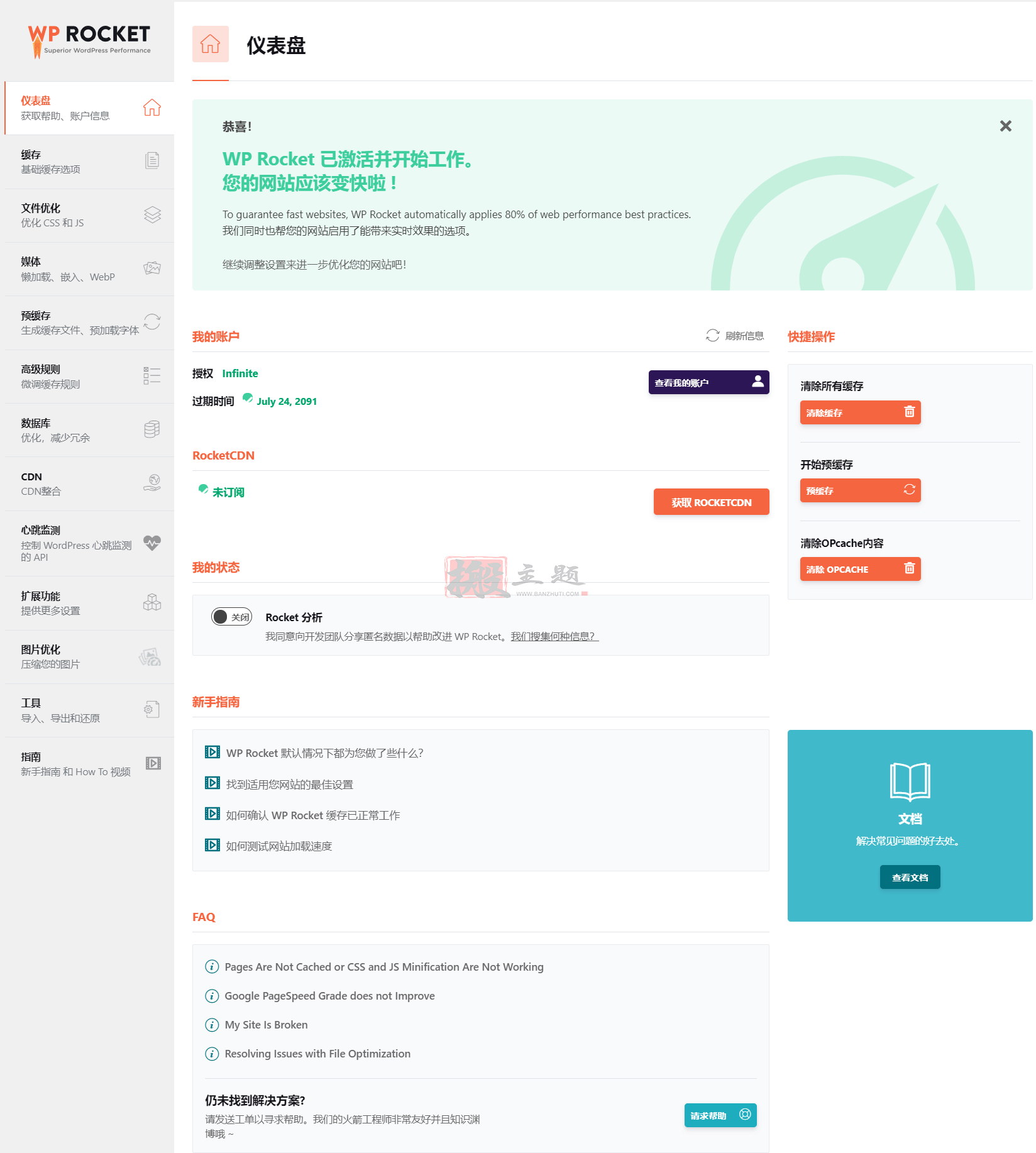
Task: Click the picture icon in 图片优化 sidebar item
Action: point(150,657)
